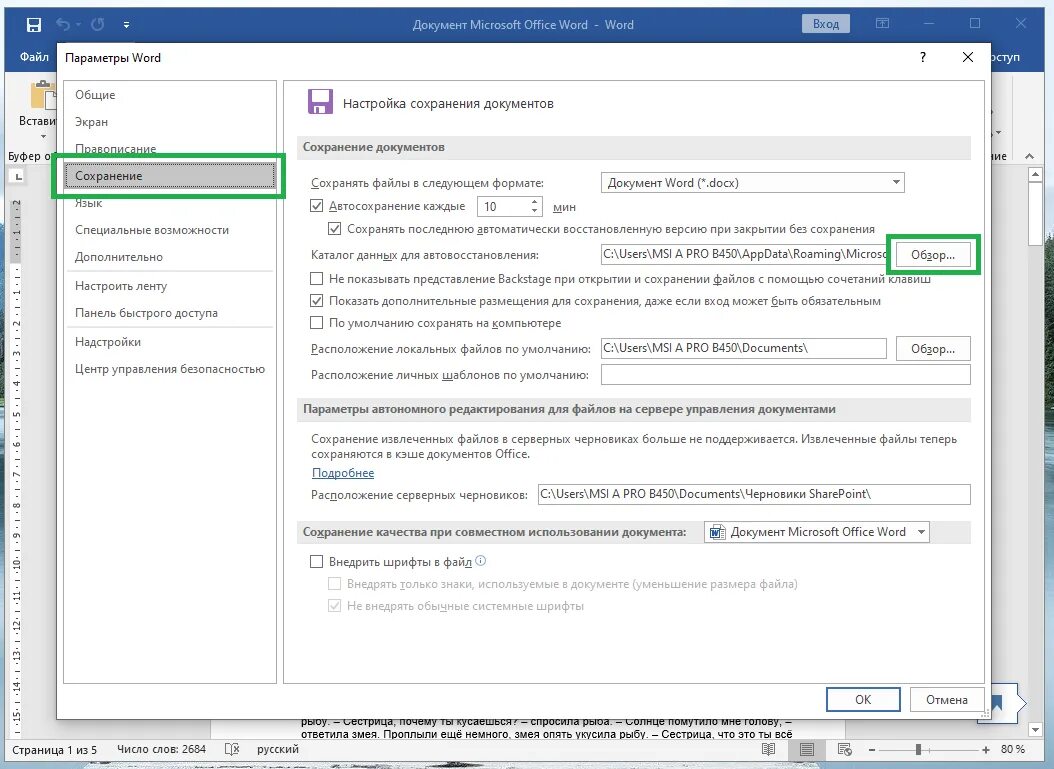Click the OK button
Screen dimensions: 1054x769
point(863,699)
